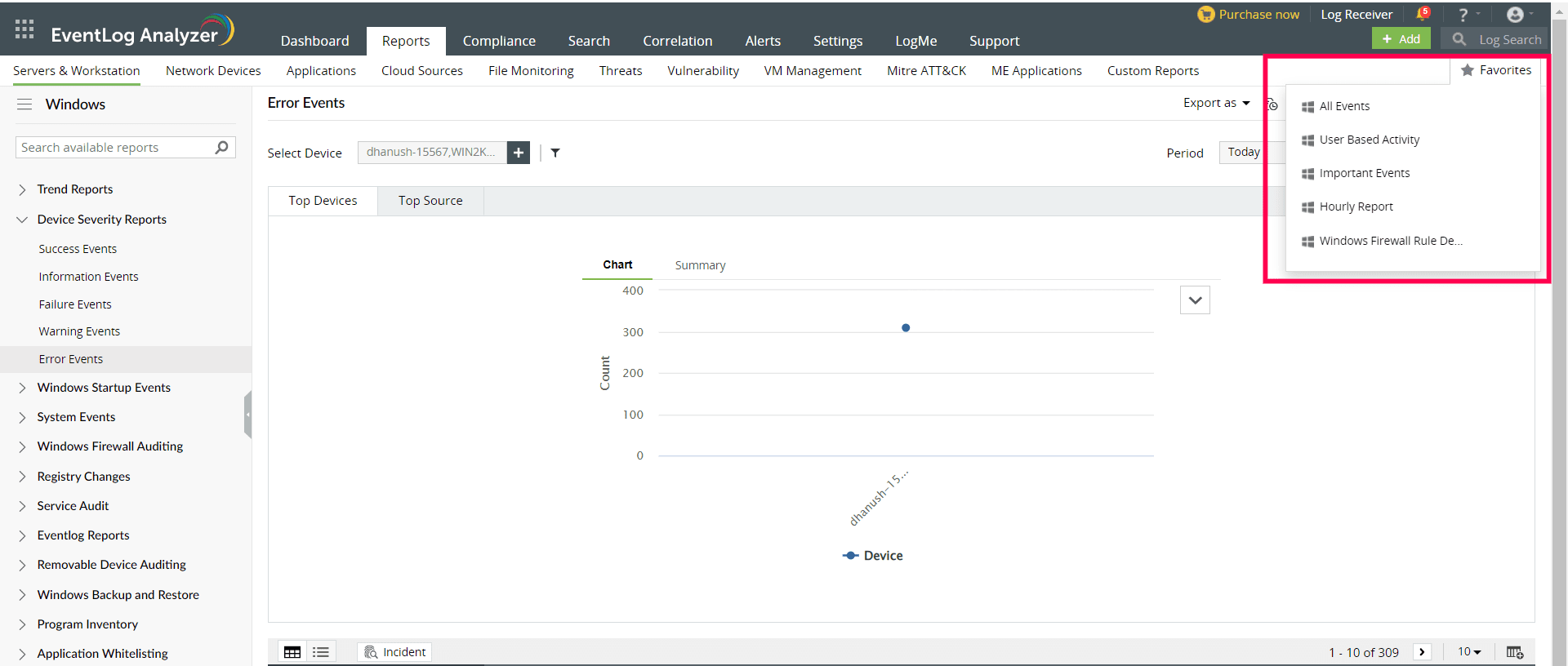Click the plus icon to add device

pyautogui.click(x=519, y=153)
